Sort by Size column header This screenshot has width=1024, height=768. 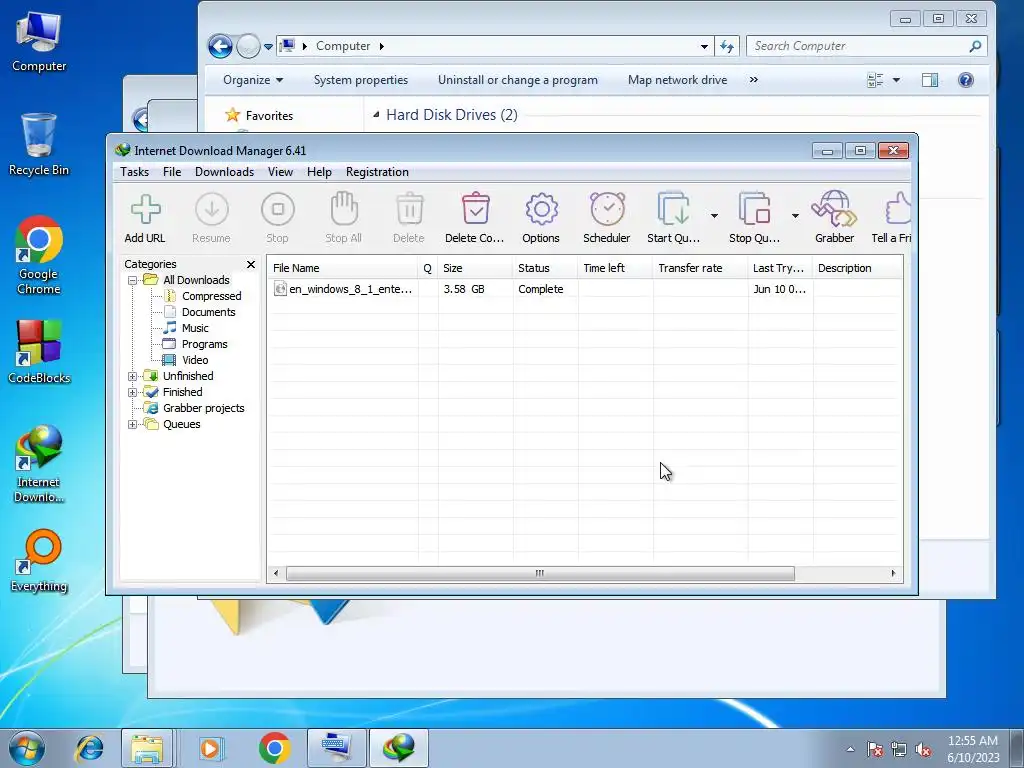pos(475,268)
